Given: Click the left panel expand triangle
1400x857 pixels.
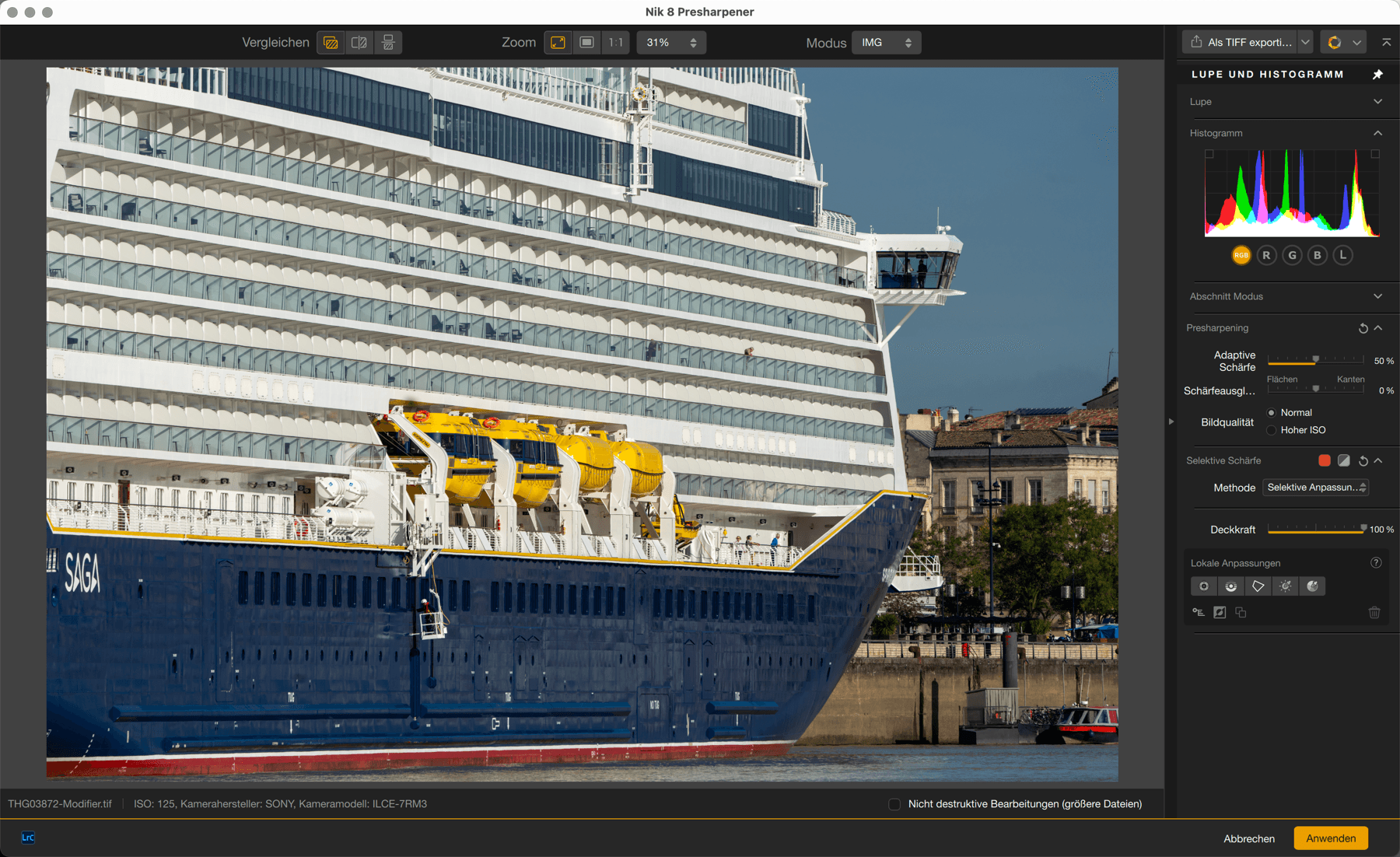Looking at the screenshot, I should [1171, 422].
